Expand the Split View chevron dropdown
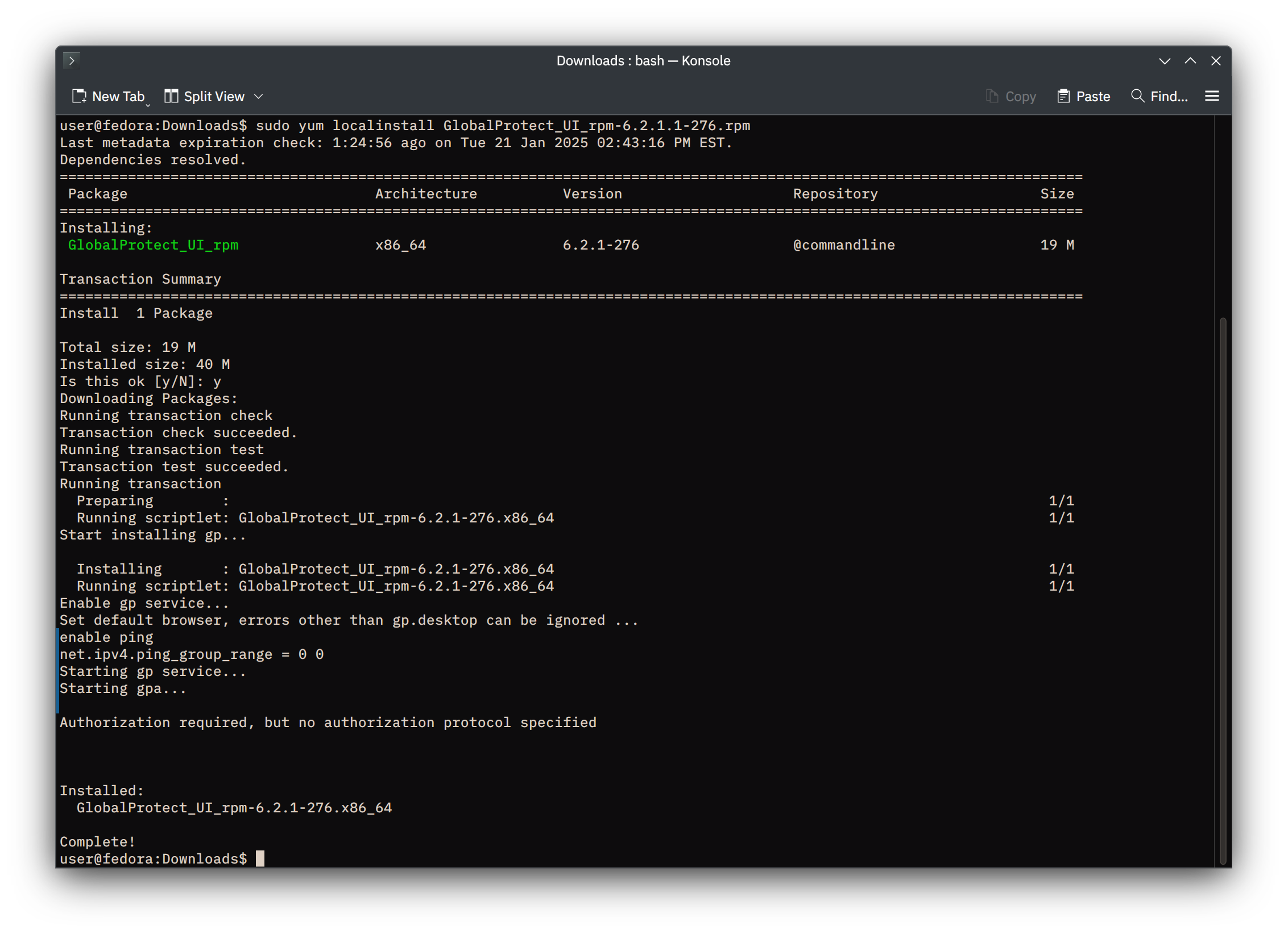This screenshot has width=1288, height=934. coord(259,97)
